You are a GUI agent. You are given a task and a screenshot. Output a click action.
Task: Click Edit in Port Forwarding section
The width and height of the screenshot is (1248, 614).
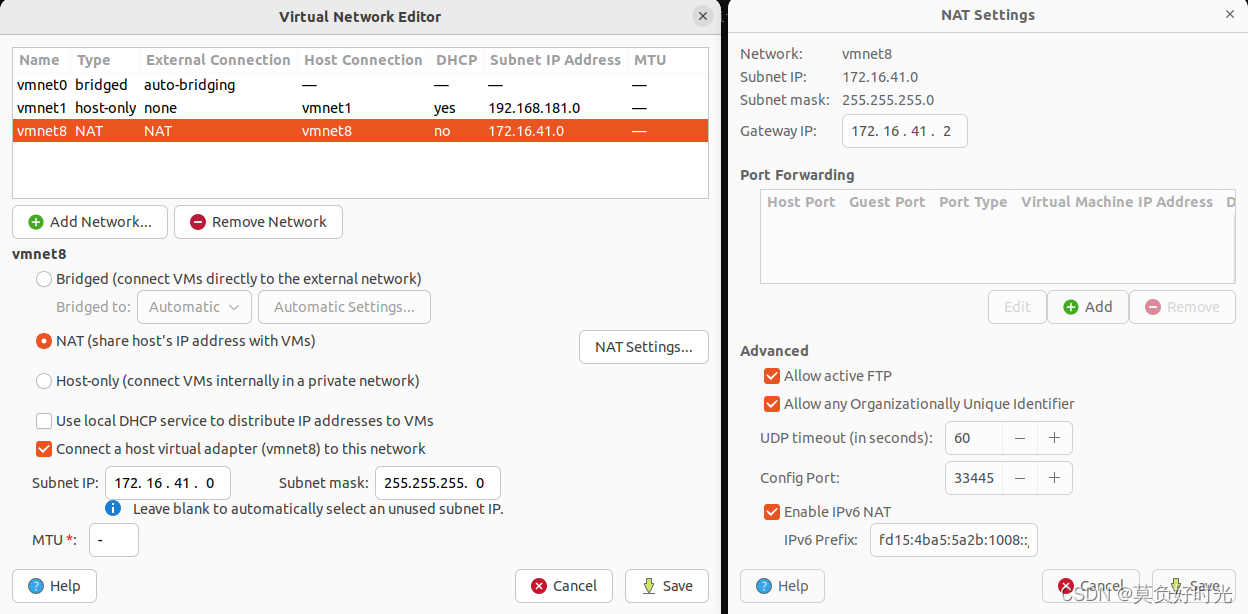(1017, 307)
